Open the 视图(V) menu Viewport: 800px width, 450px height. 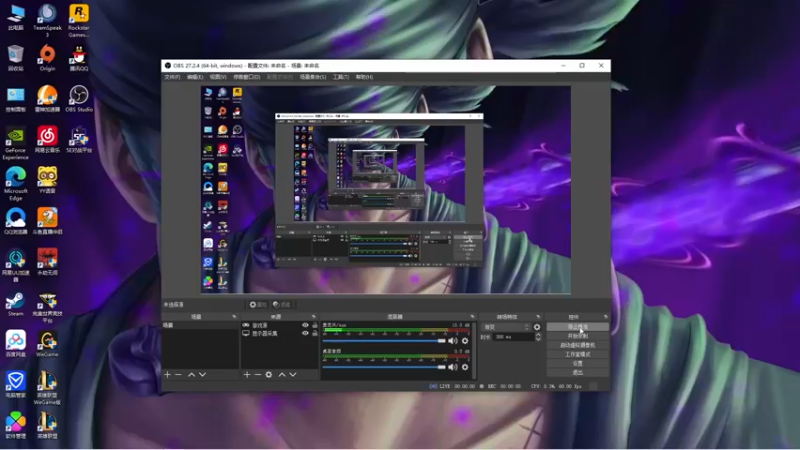tap(218, 77)
